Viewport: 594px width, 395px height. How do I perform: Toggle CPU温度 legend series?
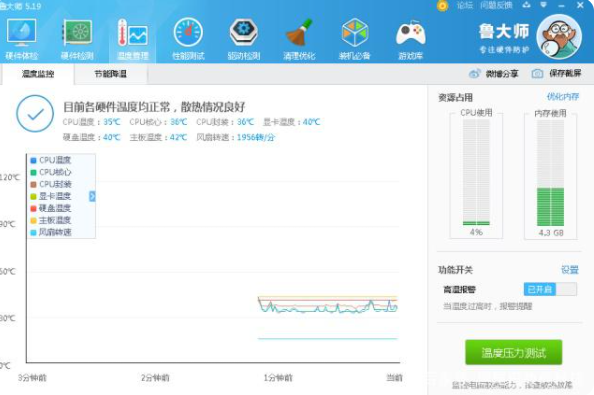[51, 160]
